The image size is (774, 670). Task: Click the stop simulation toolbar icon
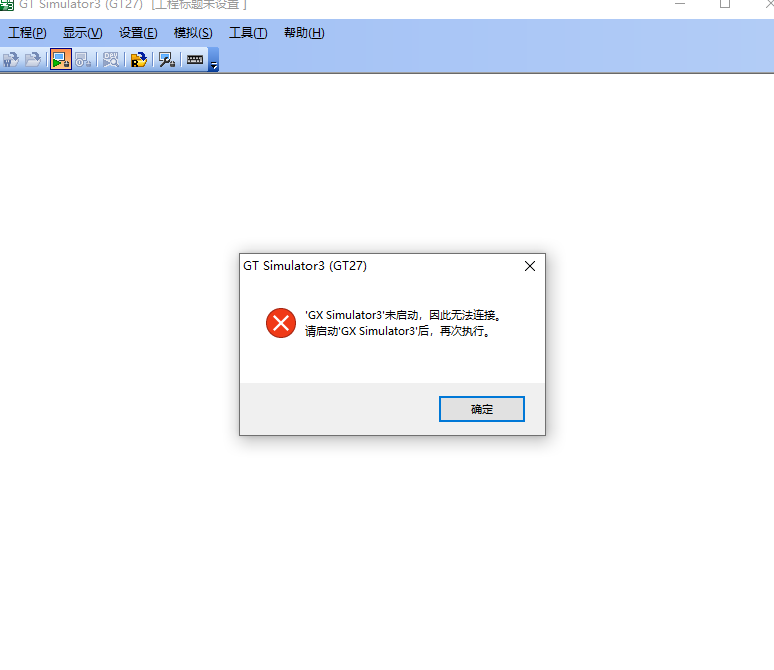point(83,60)
